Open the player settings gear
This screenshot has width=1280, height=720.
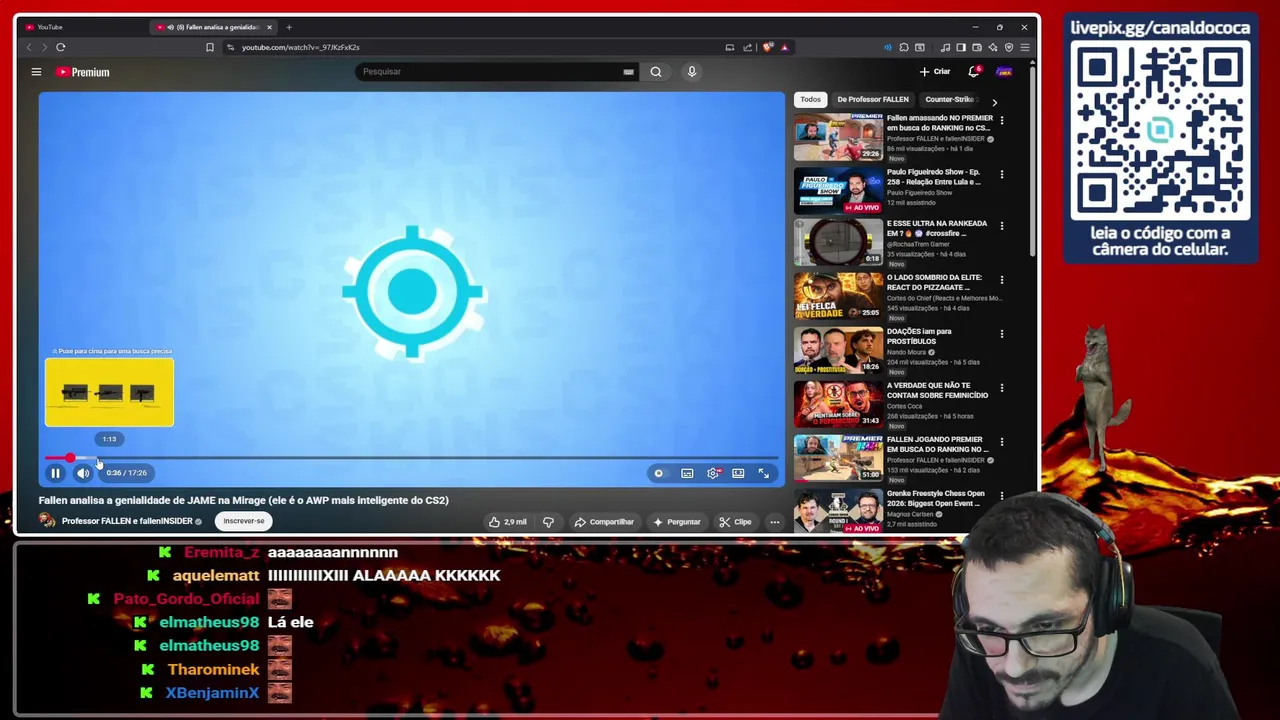point(713,473)
